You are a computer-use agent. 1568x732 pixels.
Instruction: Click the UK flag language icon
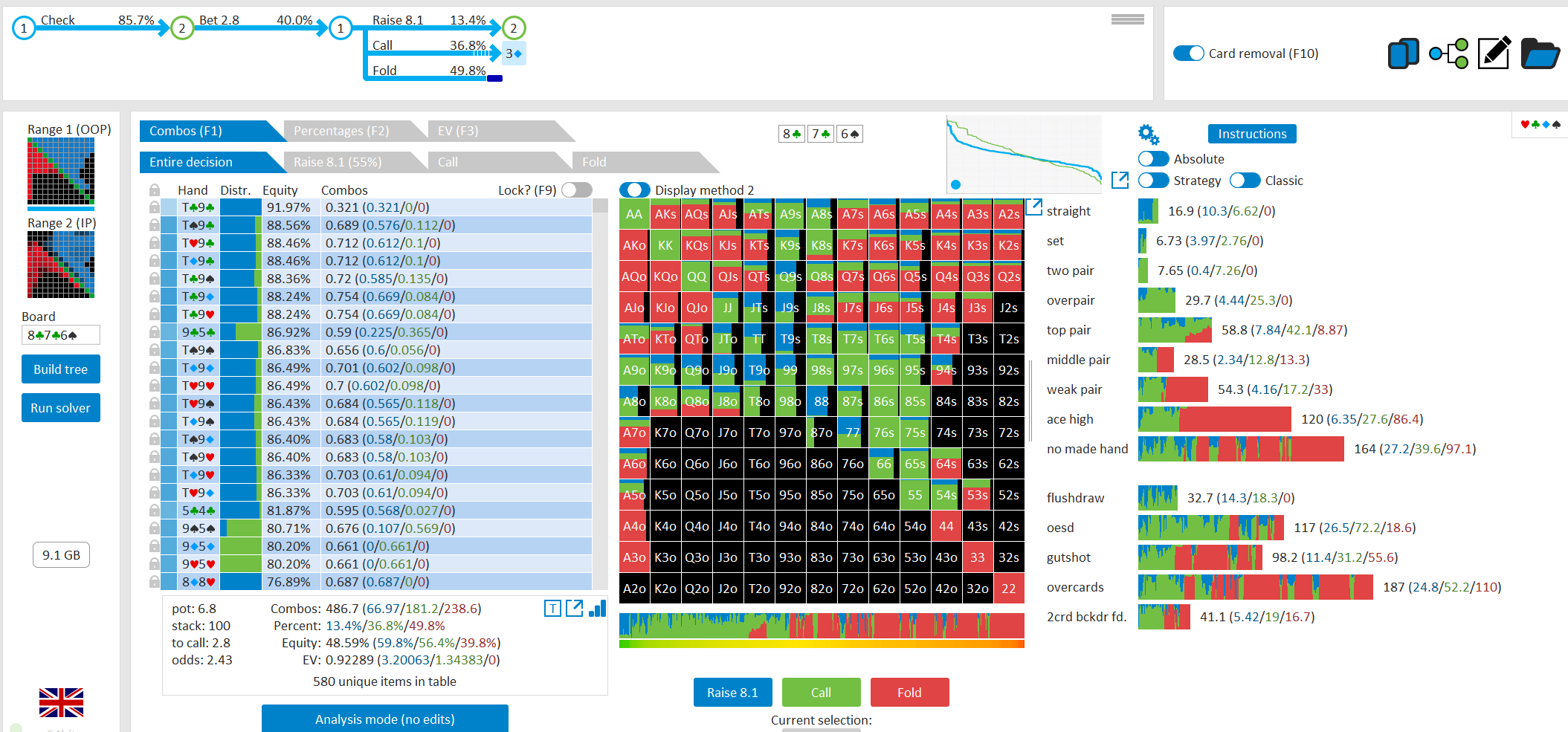pos(61,702)
